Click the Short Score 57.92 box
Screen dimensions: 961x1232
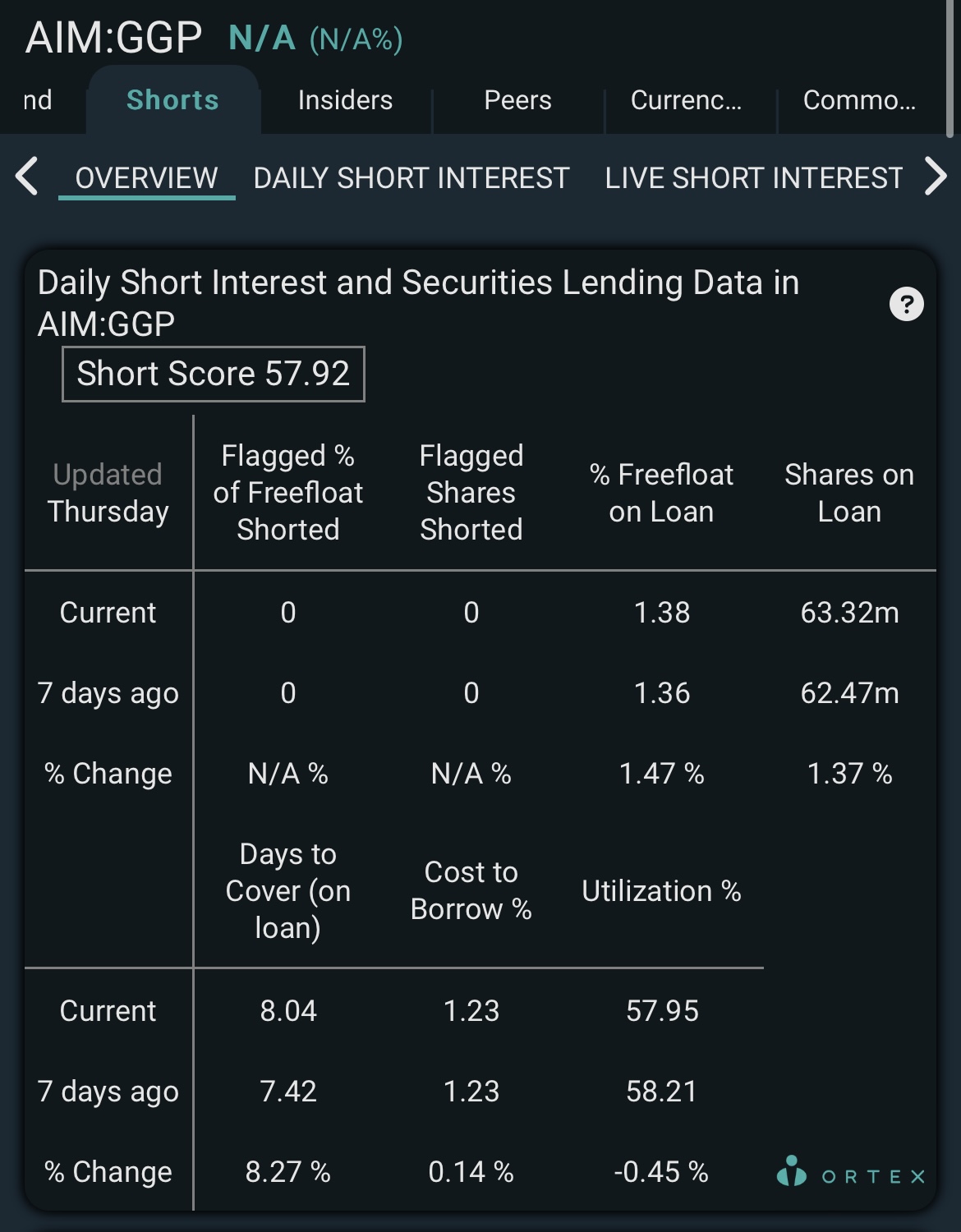pyautogui.click(x=214, y=374)
